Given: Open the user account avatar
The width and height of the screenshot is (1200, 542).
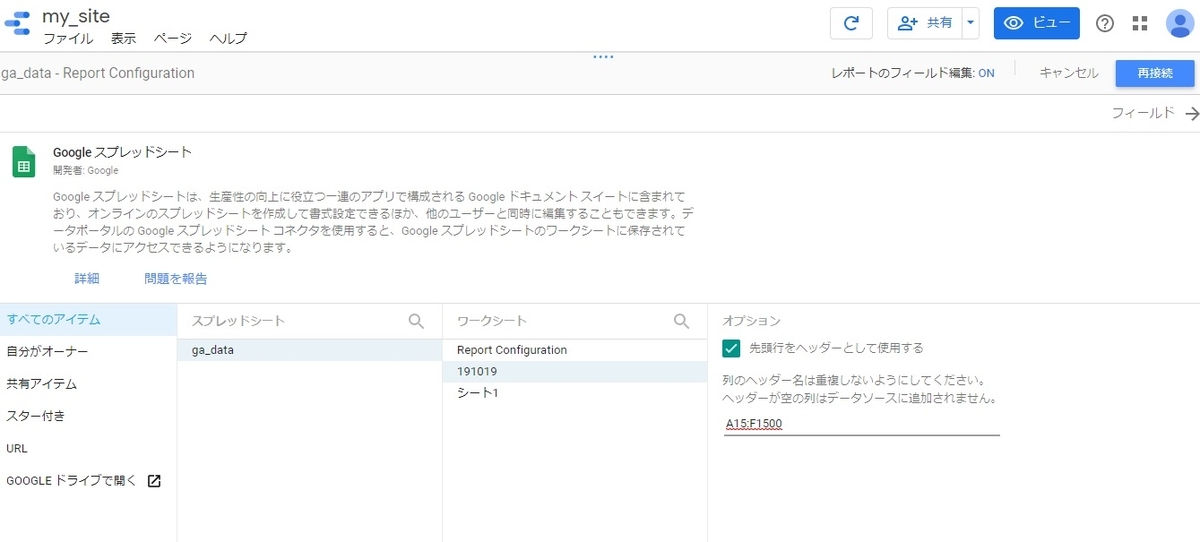Looking at the screenshot, I should (x=1180, y=24).
